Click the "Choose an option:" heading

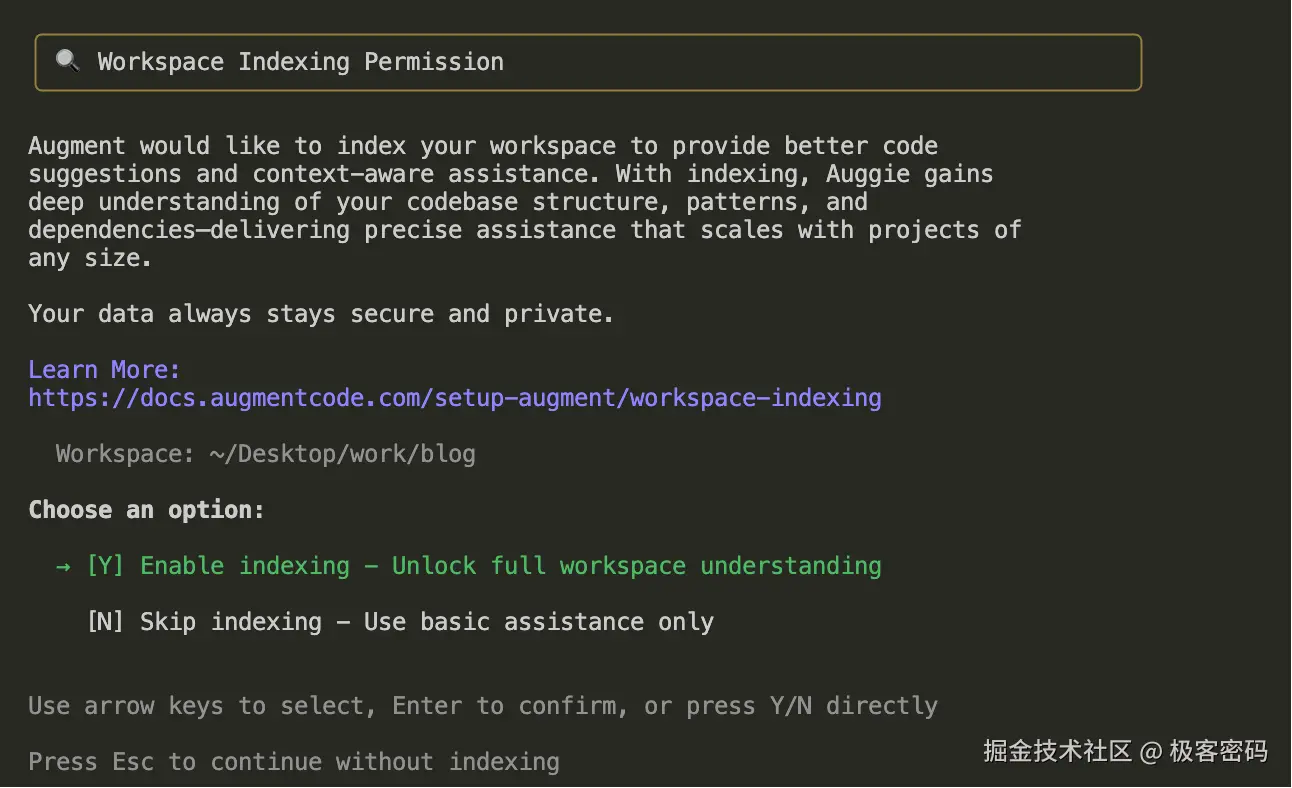point(146,510)
